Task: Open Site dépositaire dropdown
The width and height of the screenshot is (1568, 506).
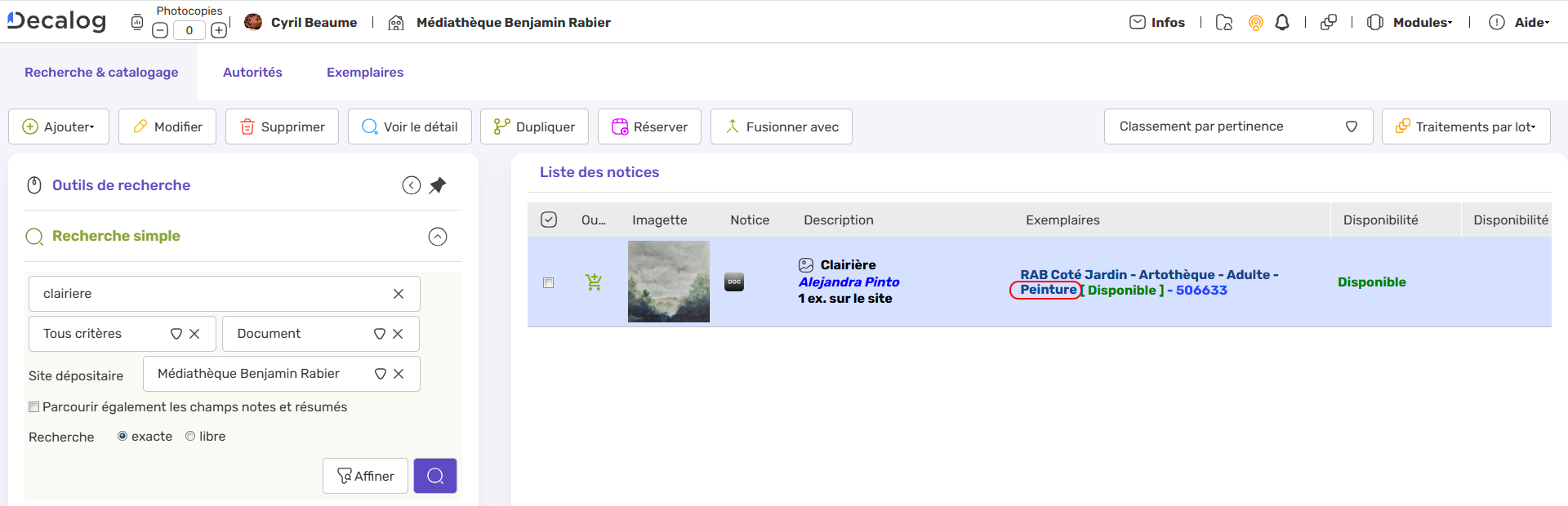Action: point(381,374)
